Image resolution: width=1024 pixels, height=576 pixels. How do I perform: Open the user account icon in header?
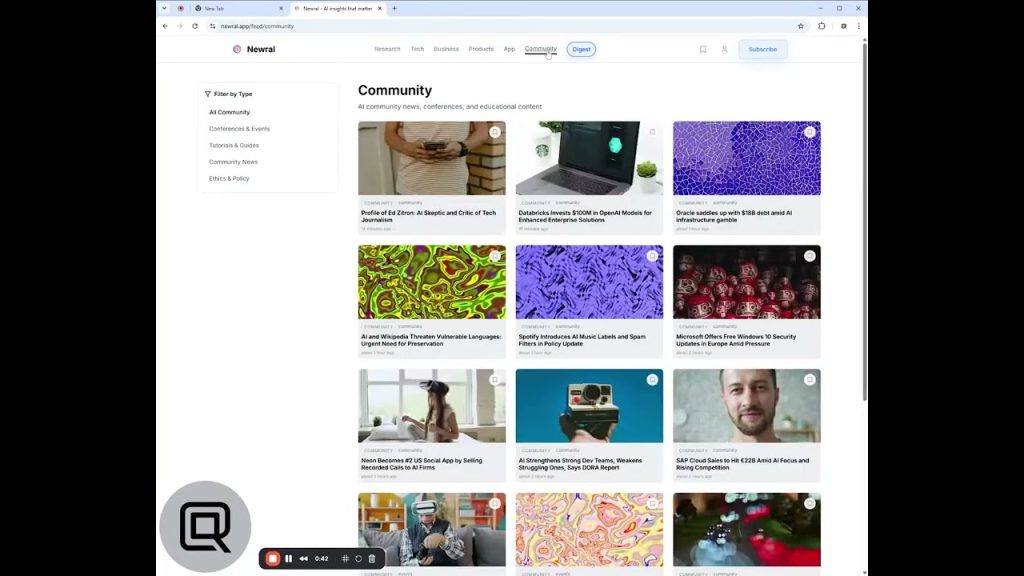[724, 49]
